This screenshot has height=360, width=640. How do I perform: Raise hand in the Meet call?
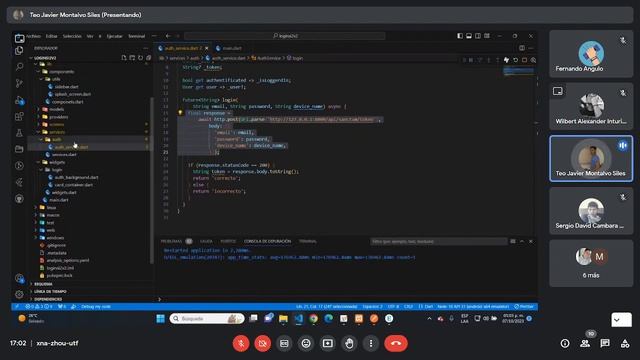point(349,344)
